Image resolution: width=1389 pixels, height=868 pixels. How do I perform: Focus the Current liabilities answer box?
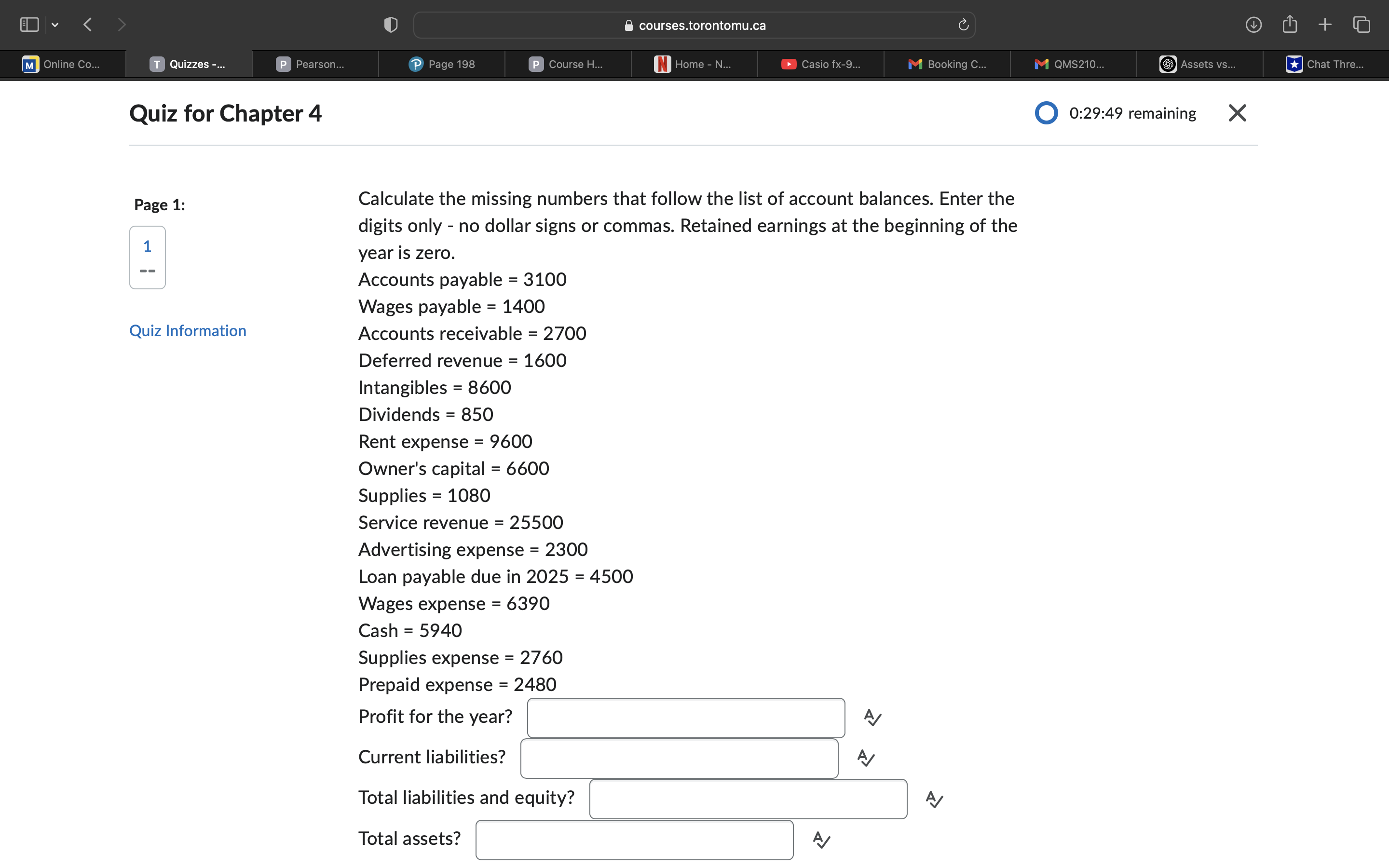(x=679, y=759)
